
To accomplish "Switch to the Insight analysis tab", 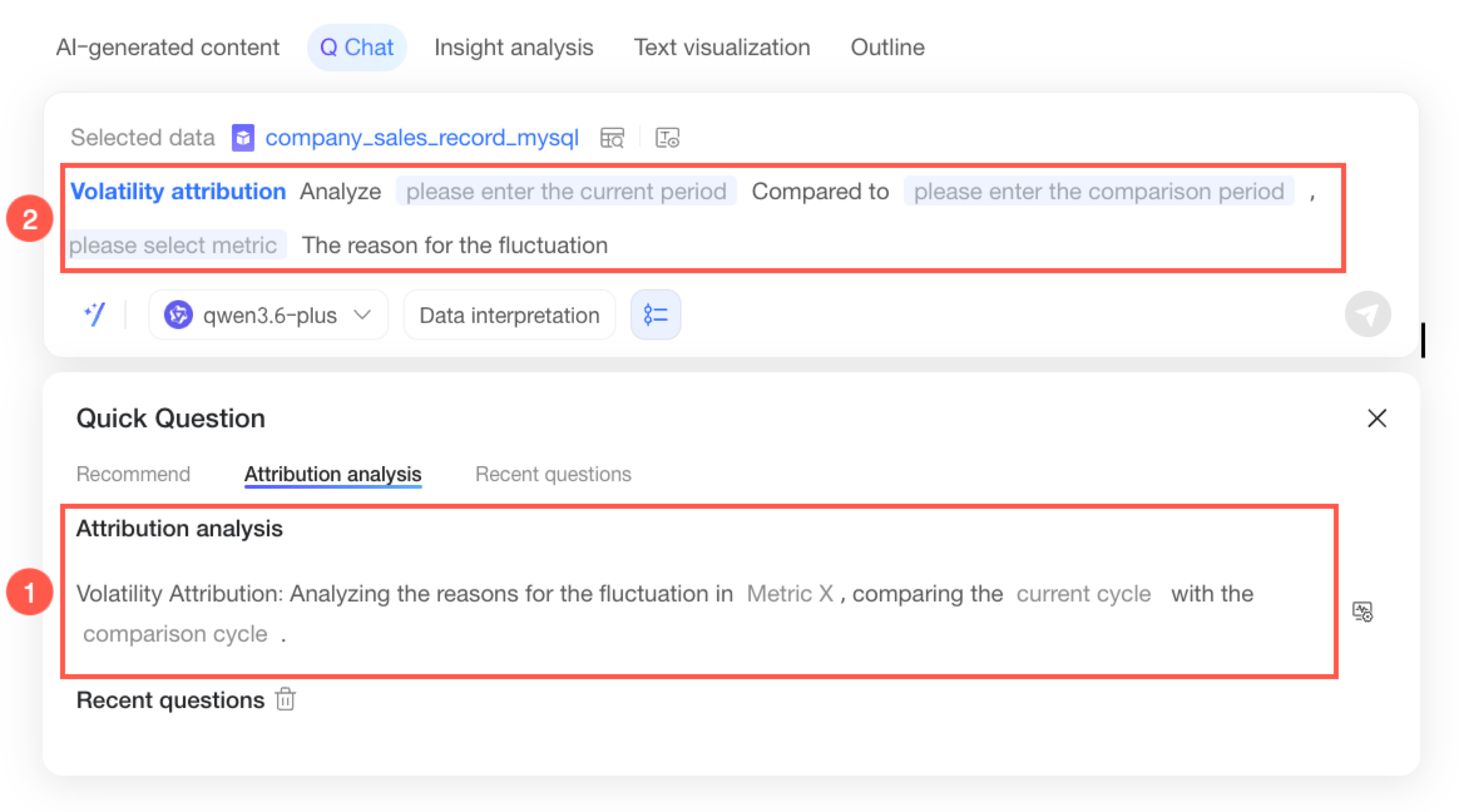I will point(514,48).
